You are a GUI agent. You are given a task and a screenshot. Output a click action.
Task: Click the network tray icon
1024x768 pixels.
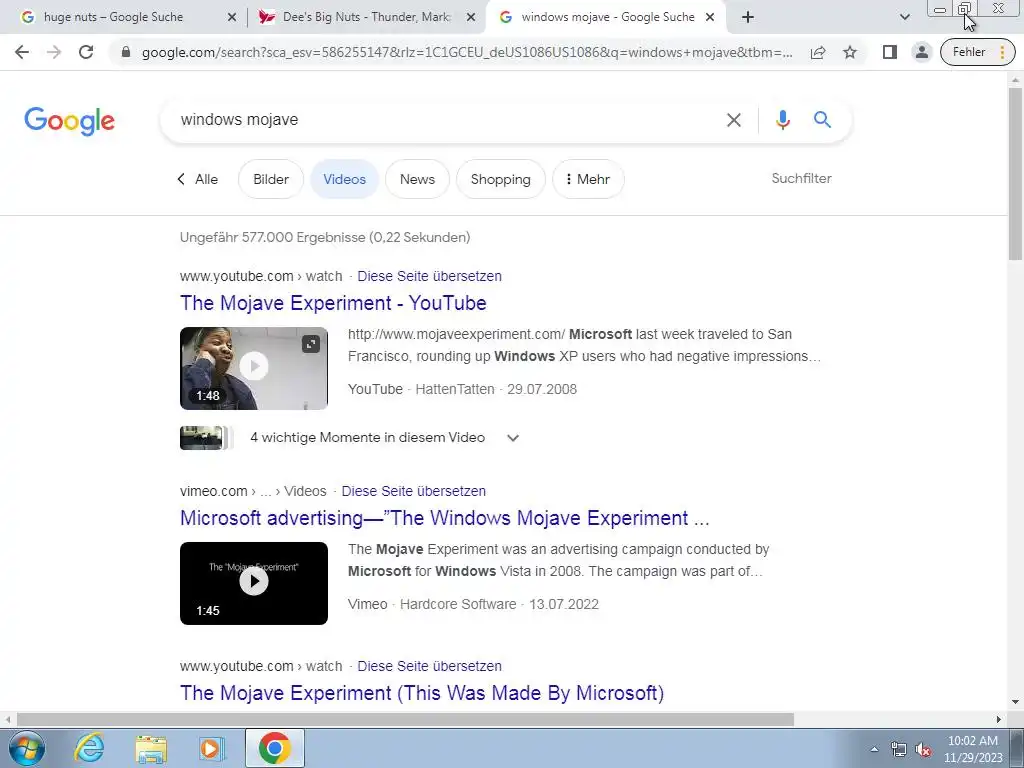pyautogui.click(x=899, y=750)
